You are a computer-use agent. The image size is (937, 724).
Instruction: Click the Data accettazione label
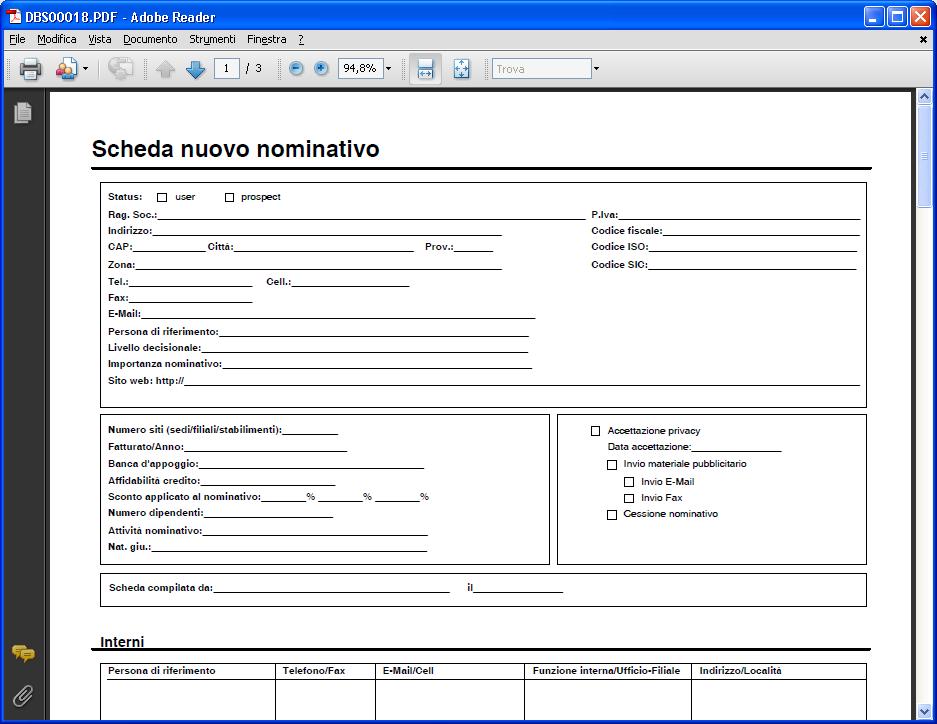[x=649, y=447]
